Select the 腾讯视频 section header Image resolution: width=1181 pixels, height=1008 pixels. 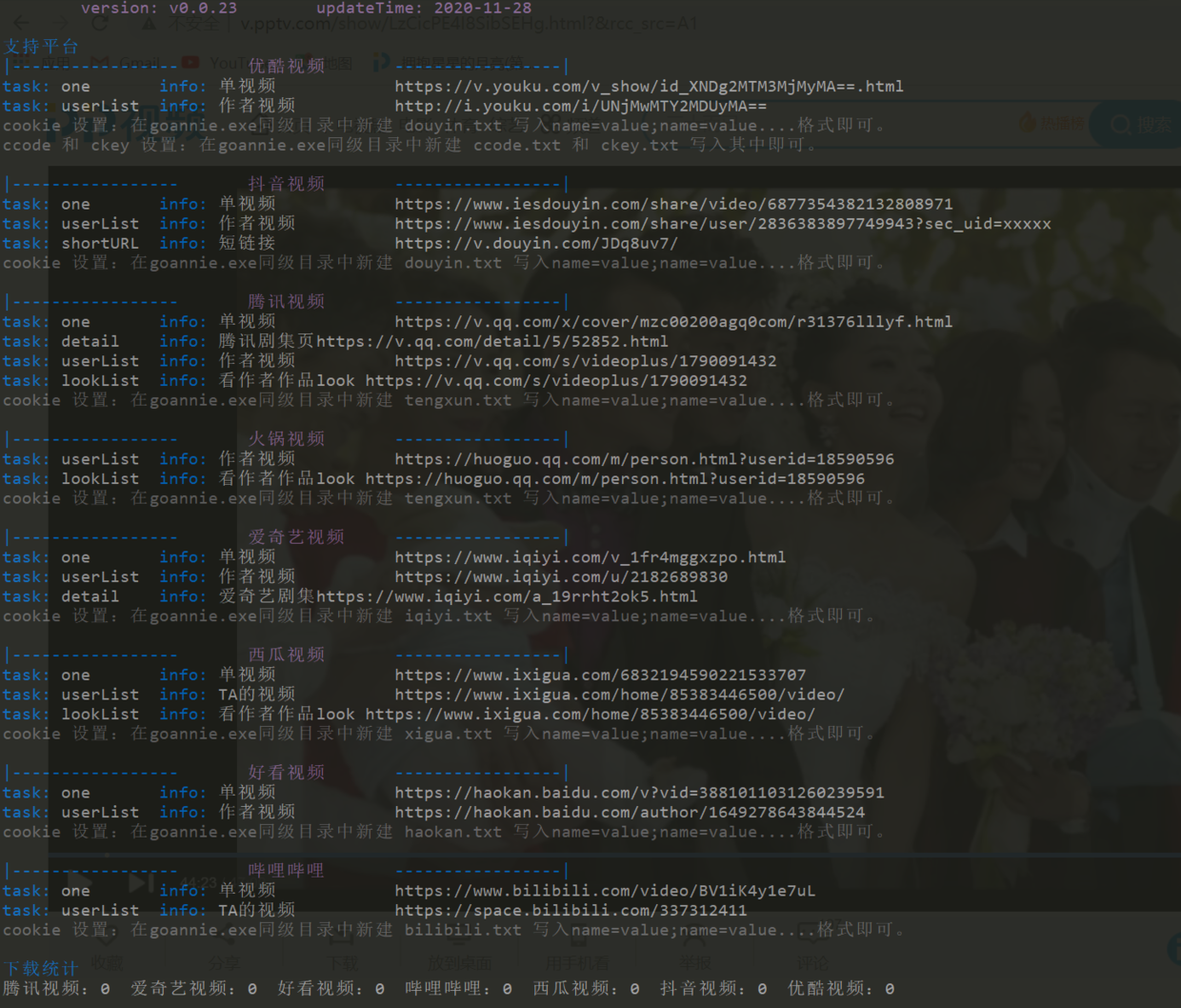click(x=287, y=302)
